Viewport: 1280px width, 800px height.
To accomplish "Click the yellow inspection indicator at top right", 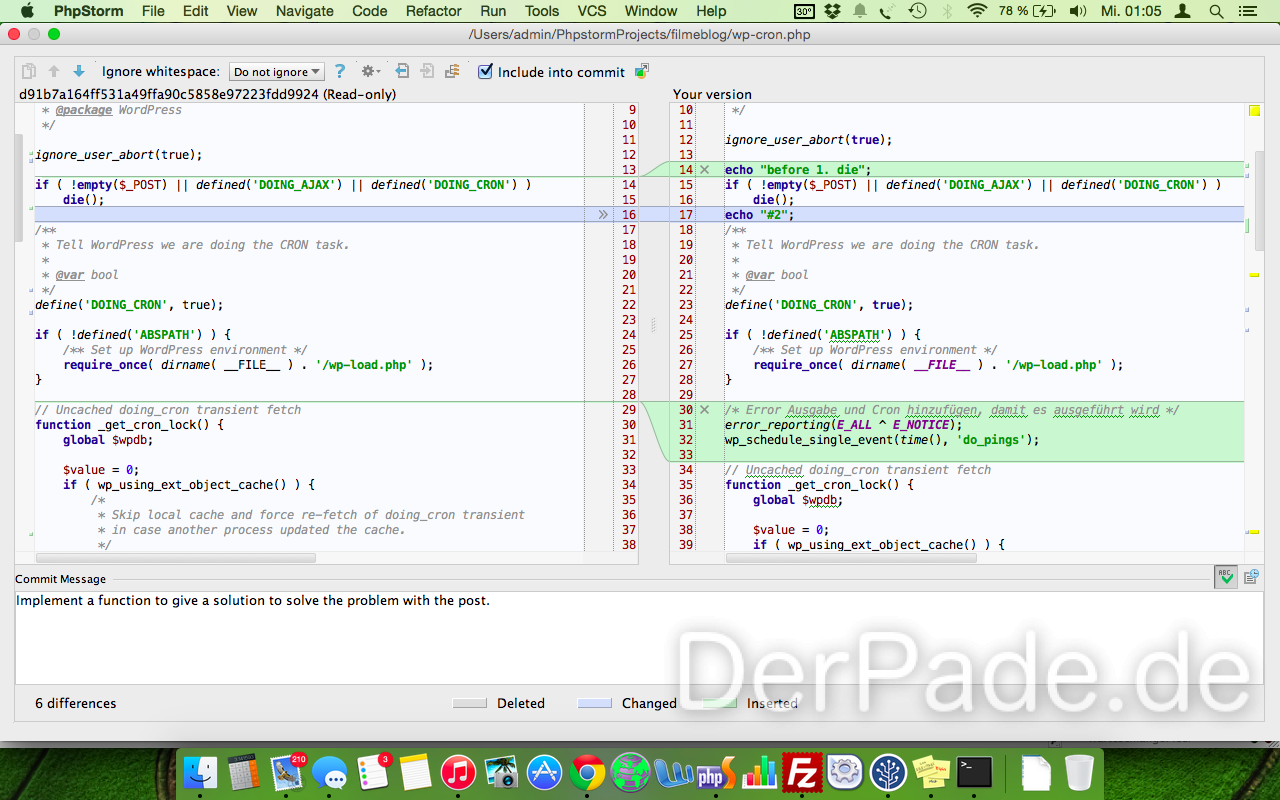I will pos(1255,111).
